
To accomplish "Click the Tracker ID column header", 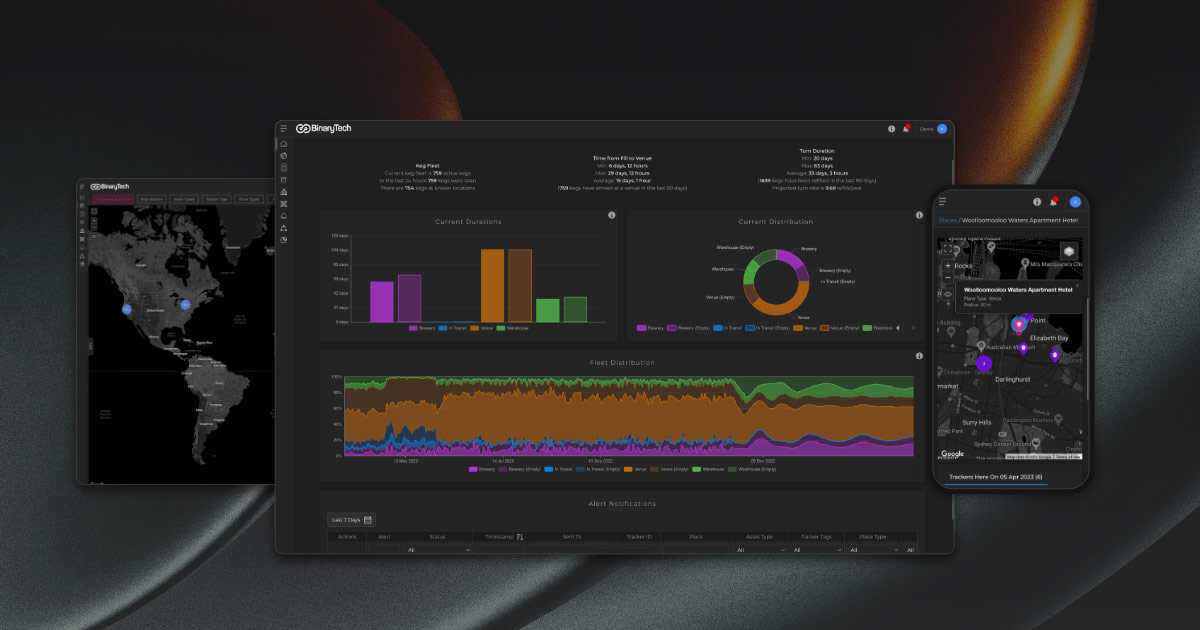I will (x=639, y=537).
